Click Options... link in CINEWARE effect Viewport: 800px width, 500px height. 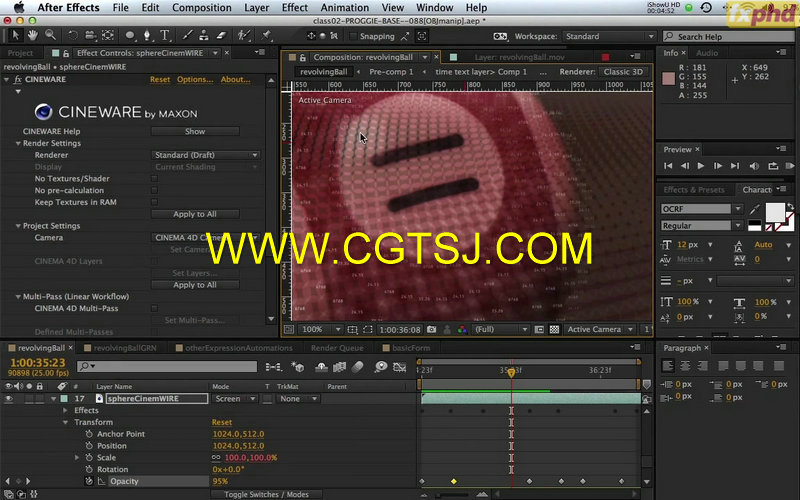pos(195,80)
